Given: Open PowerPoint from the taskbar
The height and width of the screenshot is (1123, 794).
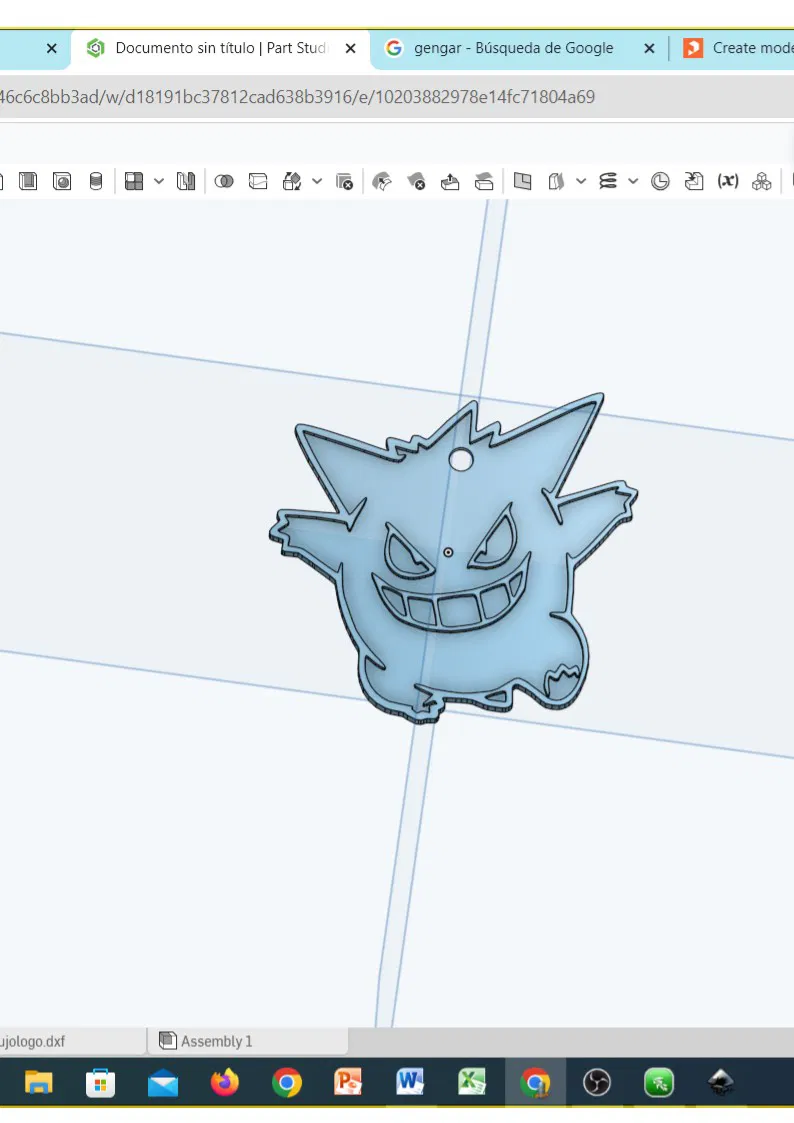Looking at the screenshot, I should pyautogui.click(x=348, y=1082).
